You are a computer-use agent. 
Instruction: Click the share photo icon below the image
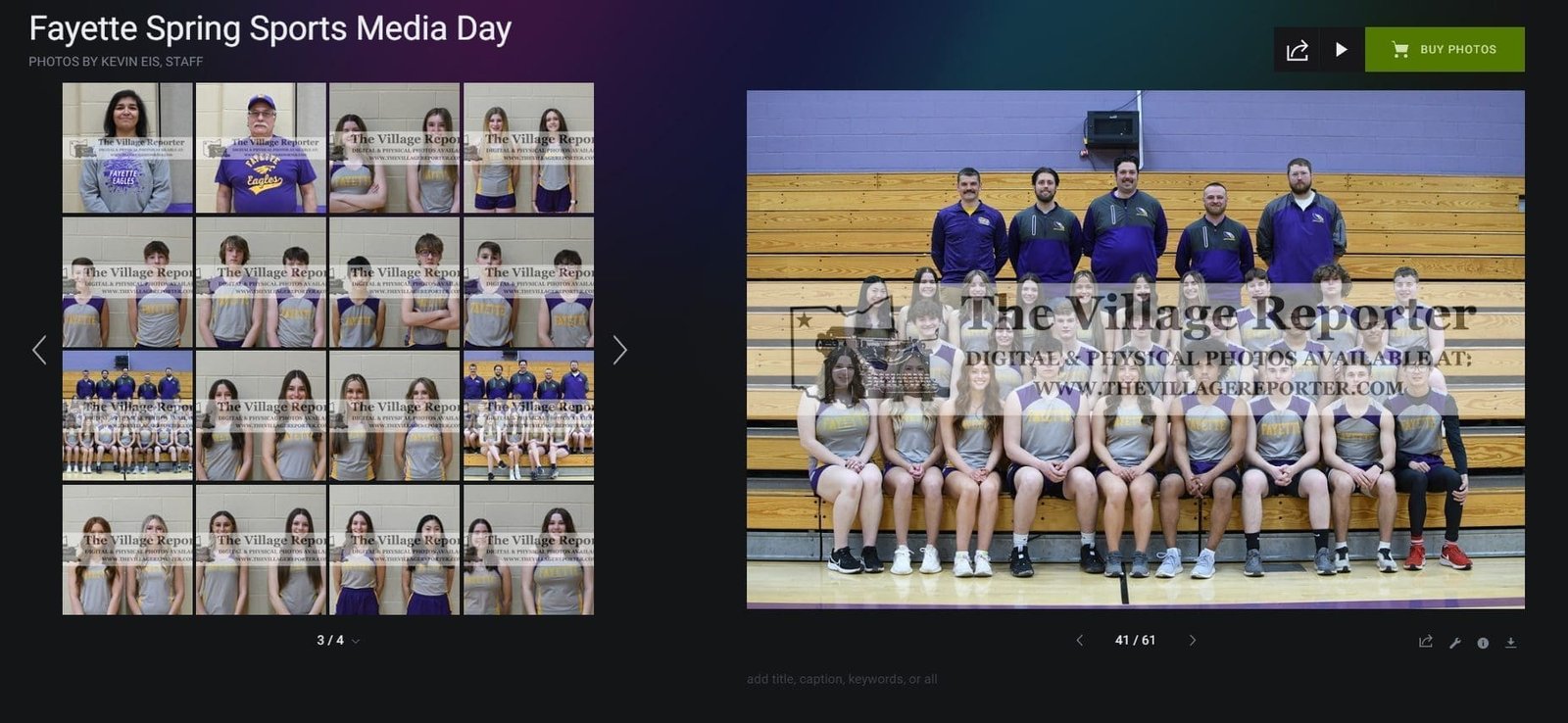(x=1426, y=643)
